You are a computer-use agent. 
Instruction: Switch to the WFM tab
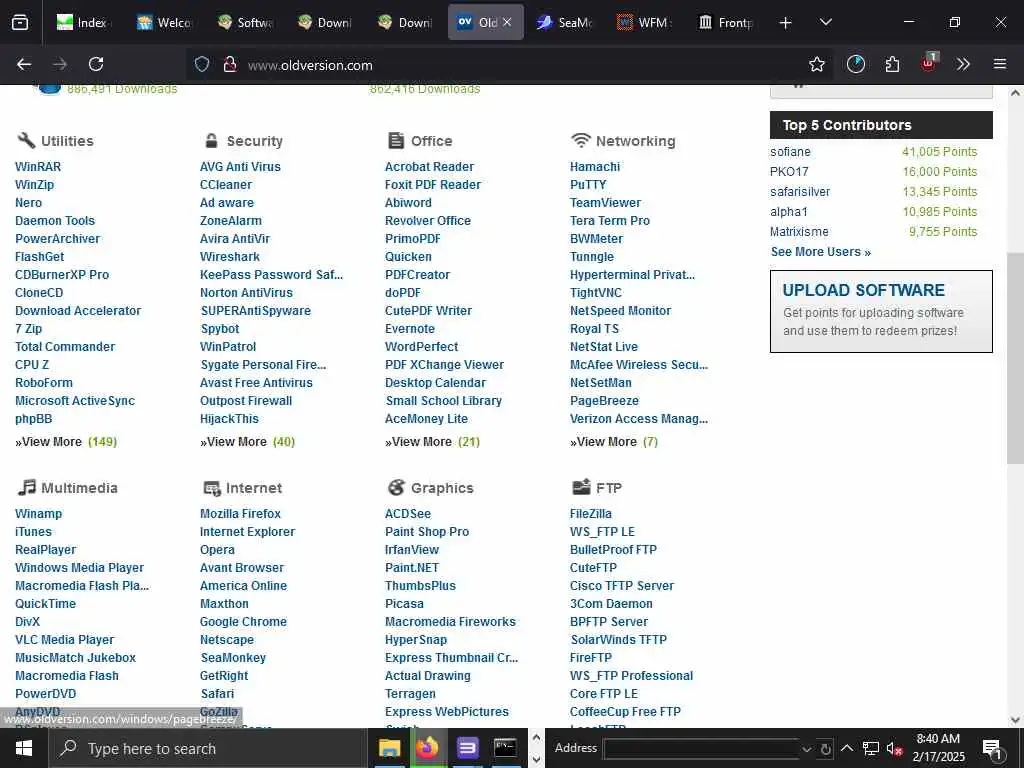click(645, 23)
